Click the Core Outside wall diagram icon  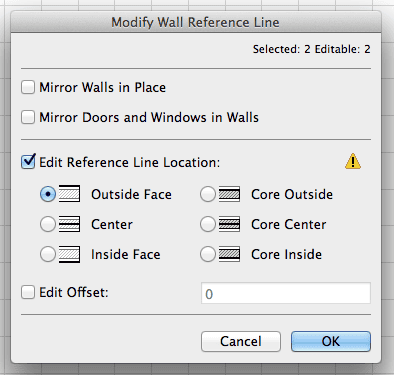click(x=229, y=194)
